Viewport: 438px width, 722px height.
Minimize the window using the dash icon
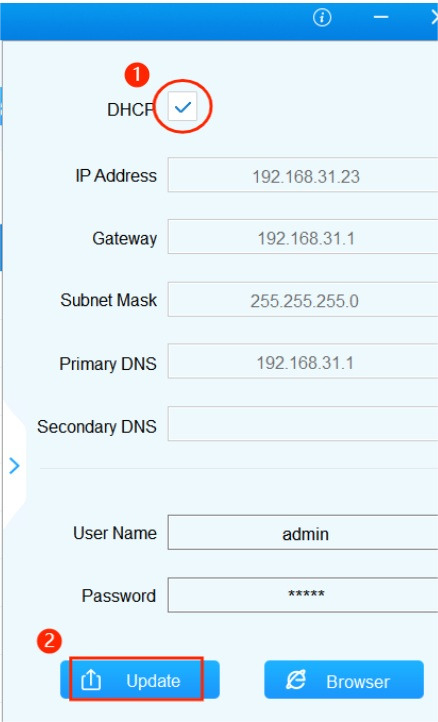click(x=381, y=17)
